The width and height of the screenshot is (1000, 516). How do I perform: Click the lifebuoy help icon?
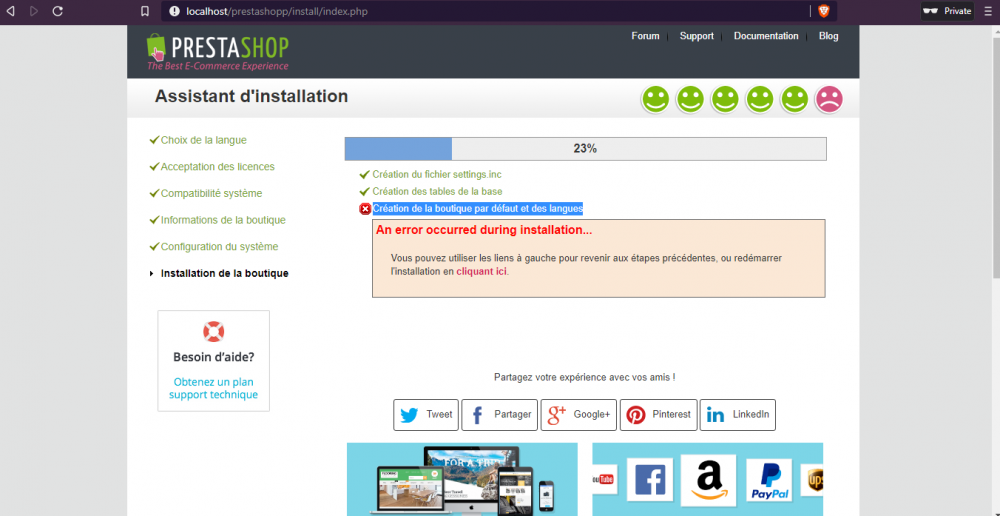click(214, 332)
